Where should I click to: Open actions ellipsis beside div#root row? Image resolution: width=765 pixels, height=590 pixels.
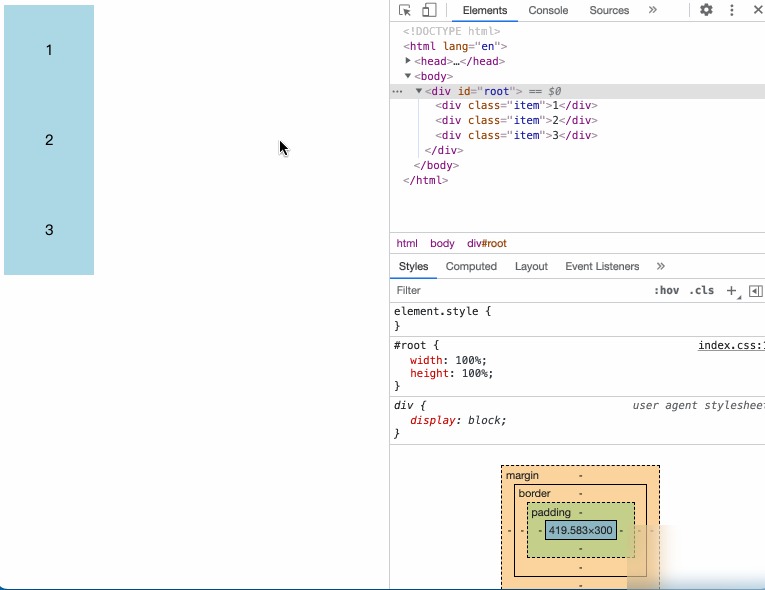[398, 91]
